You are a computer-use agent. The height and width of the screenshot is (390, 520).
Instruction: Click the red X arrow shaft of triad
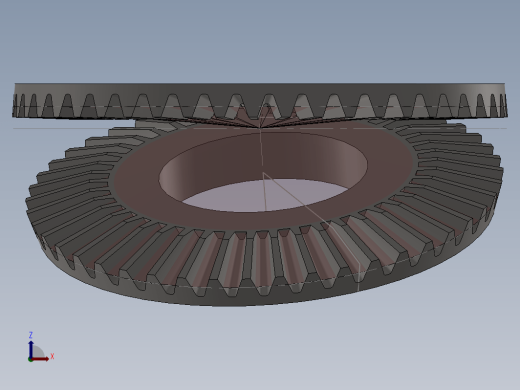40,359
